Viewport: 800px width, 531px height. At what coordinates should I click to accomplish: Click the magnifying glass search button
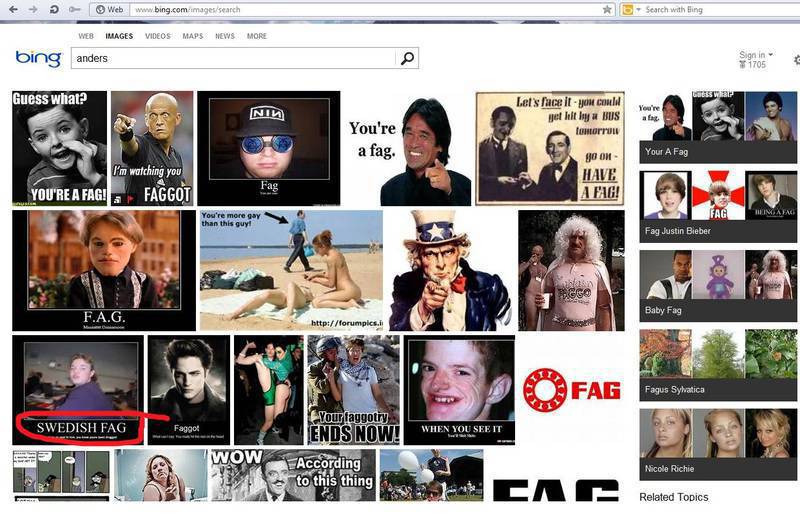click(x=407, y=58)
